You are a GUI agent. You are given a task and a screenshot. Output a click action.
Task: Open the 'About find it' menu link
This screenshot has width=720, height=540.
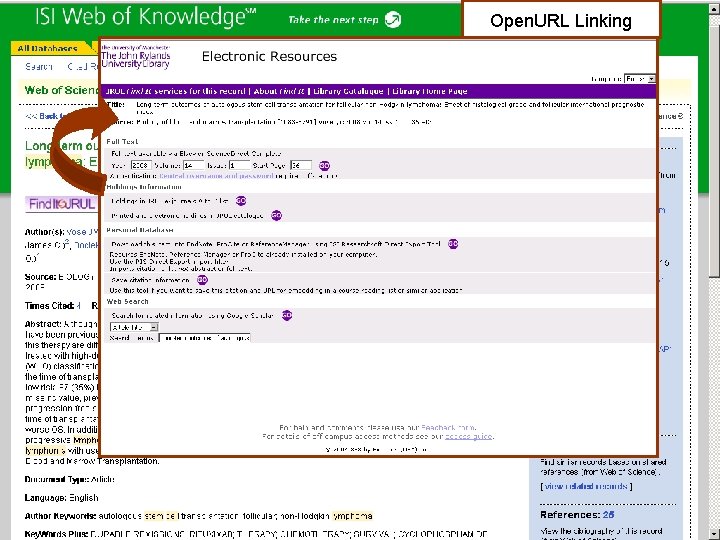pos(279,91)
